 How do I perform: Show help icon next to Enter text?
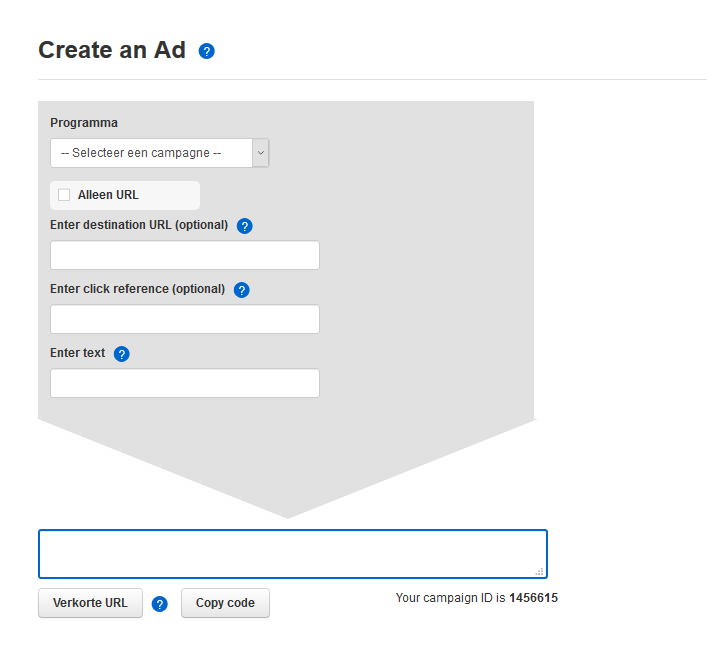pos(122,354)
